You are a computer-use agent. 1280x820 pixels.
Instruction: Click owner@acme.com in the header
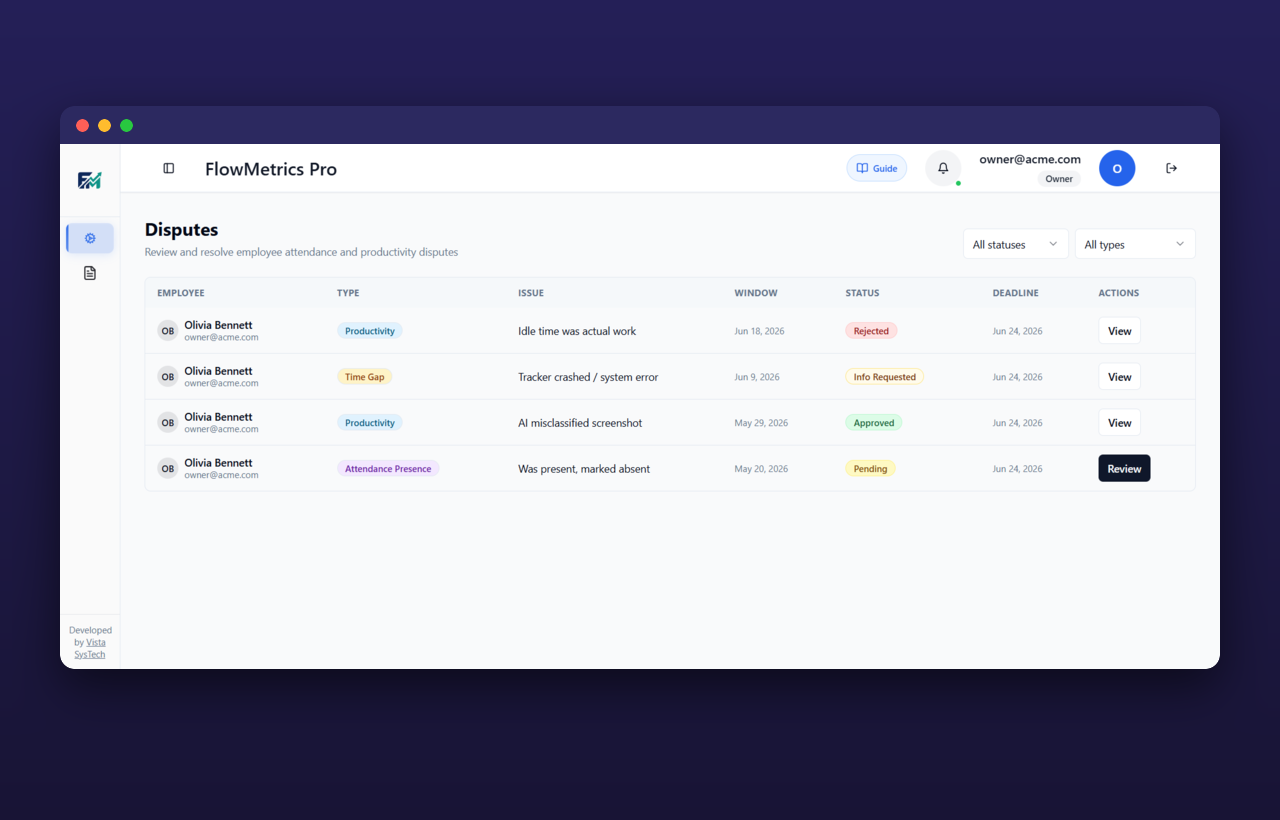(x=1030, y=159)
